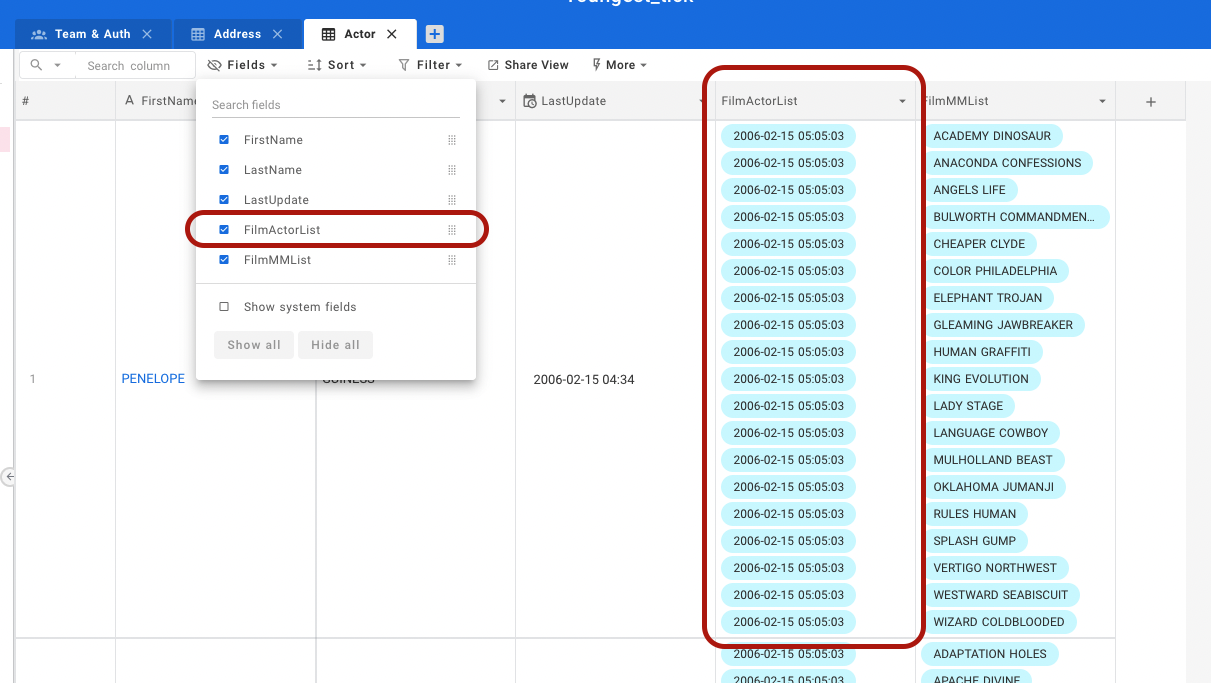Click the drag handle next to FilmActorList field
The width and height of the screenshot is (1211, 683).
click(x=452, y=229)
